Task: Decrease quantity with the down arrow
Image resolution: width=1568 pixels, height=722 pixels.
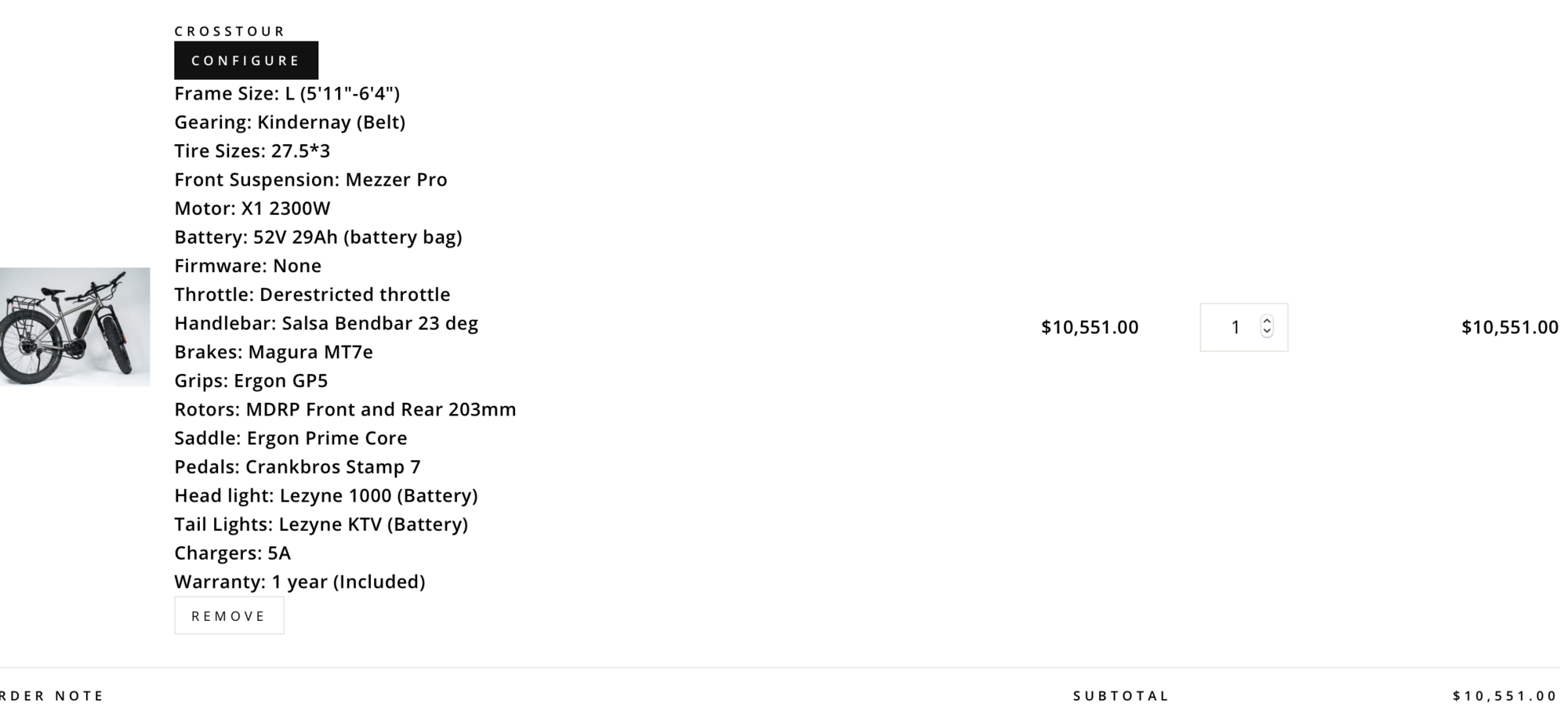Action: (1267, 332)
